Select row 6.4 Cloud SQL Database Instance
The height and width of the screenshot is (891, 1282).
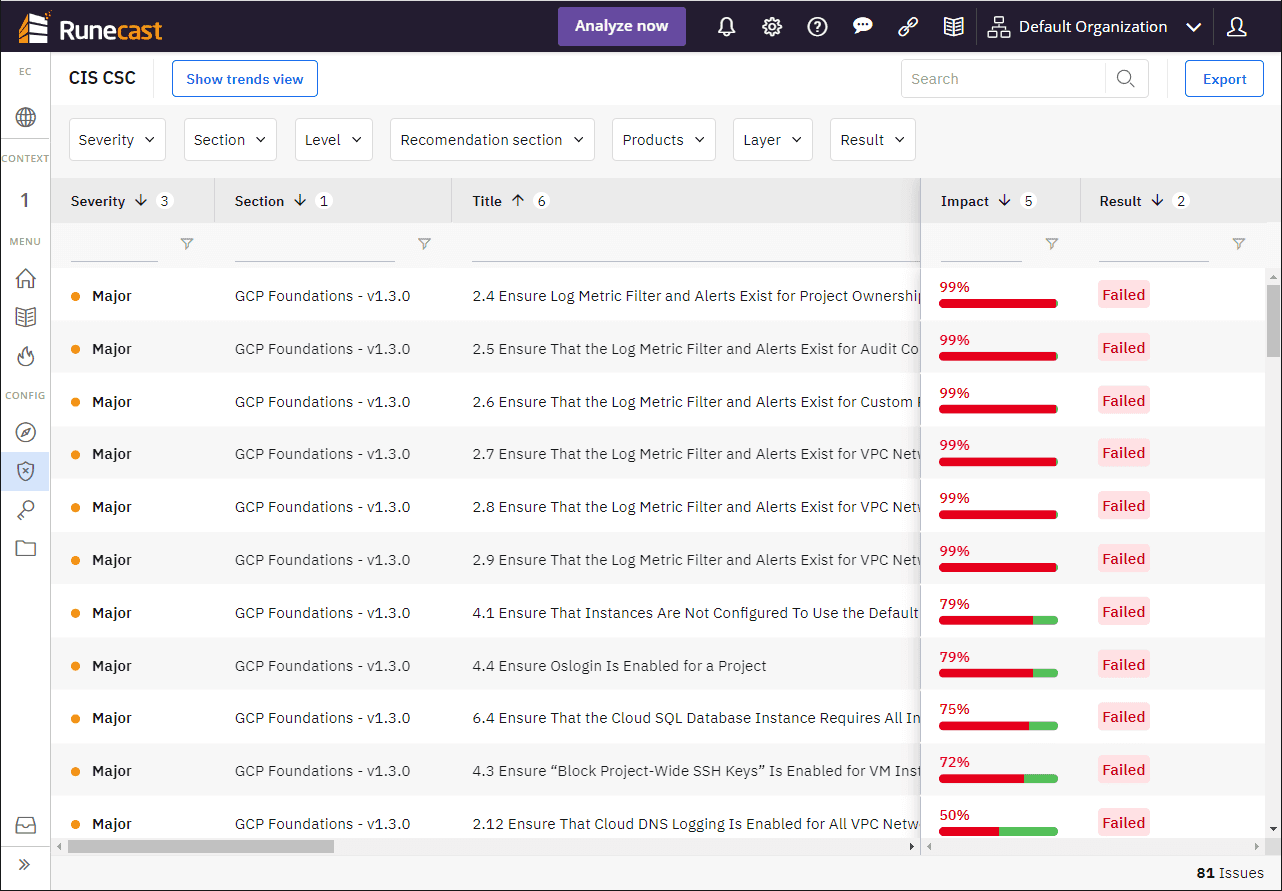pos(696,718)
